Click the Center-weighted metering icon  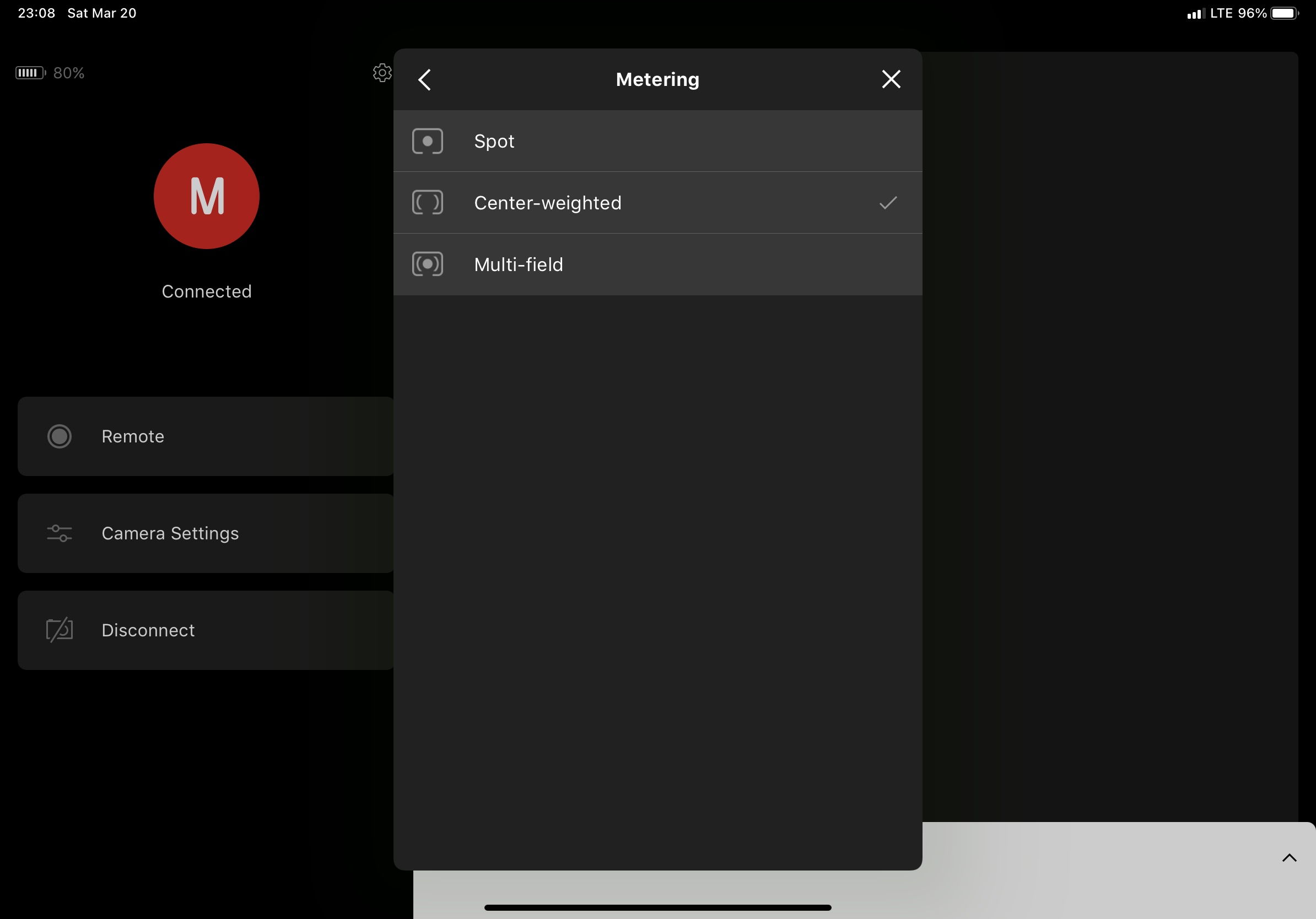point(427,202)
